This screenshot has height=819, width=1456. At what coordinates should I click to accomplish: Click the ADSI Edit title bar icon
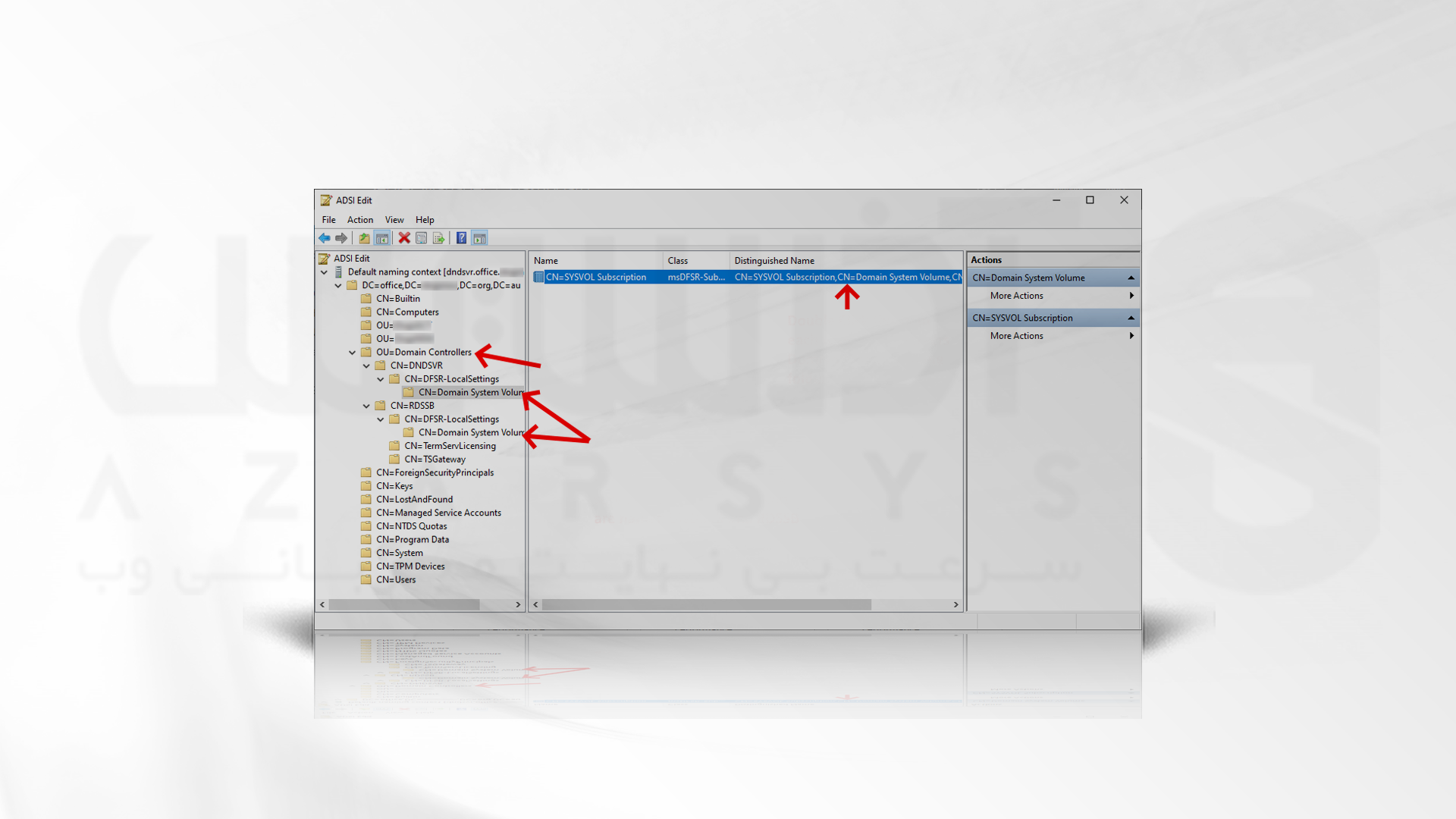[326, 200]
